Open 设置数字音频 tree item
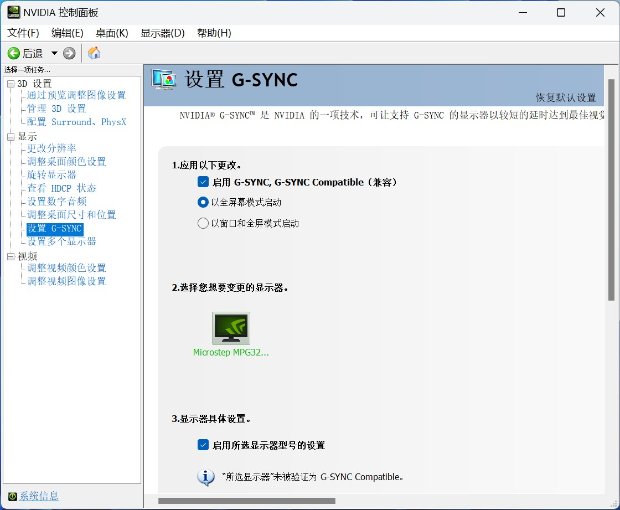 (x=57, y=202)
